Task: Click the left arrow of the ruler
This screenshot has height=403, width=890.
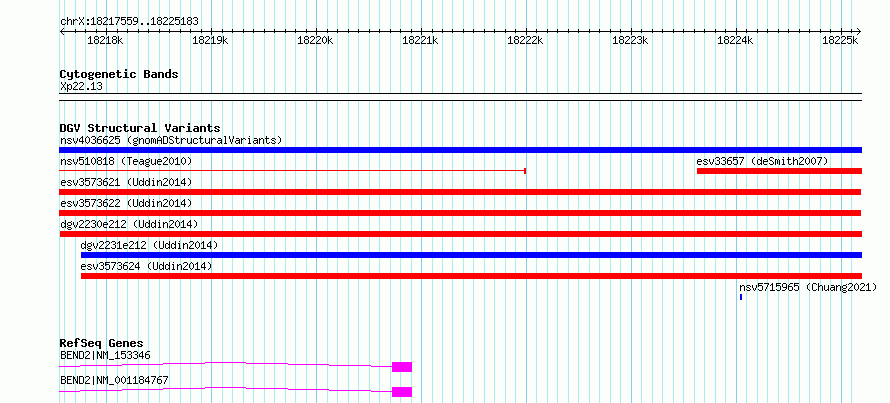Action: [62, 31]
